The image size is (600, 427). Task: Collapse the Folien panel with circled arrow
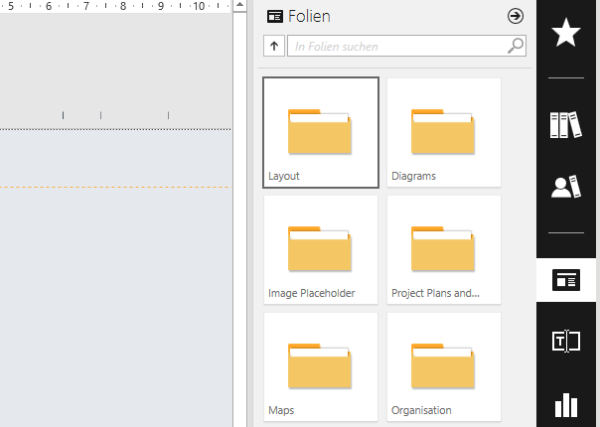(x=516, y=16)
